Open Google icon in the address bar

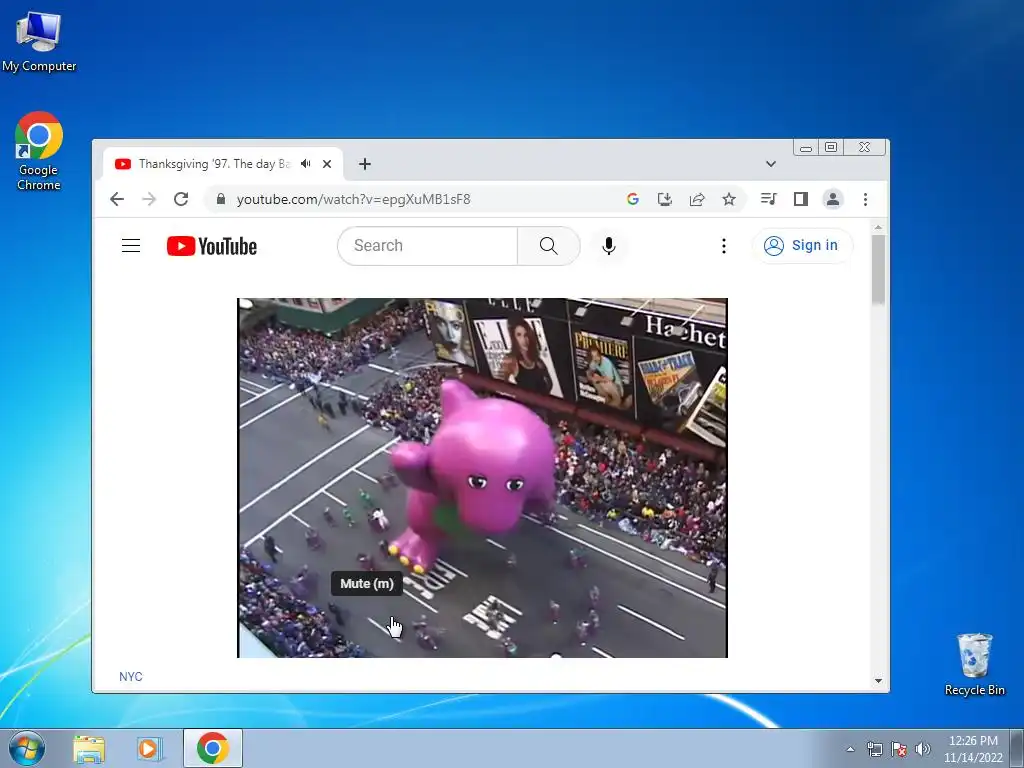pos(632,199)
